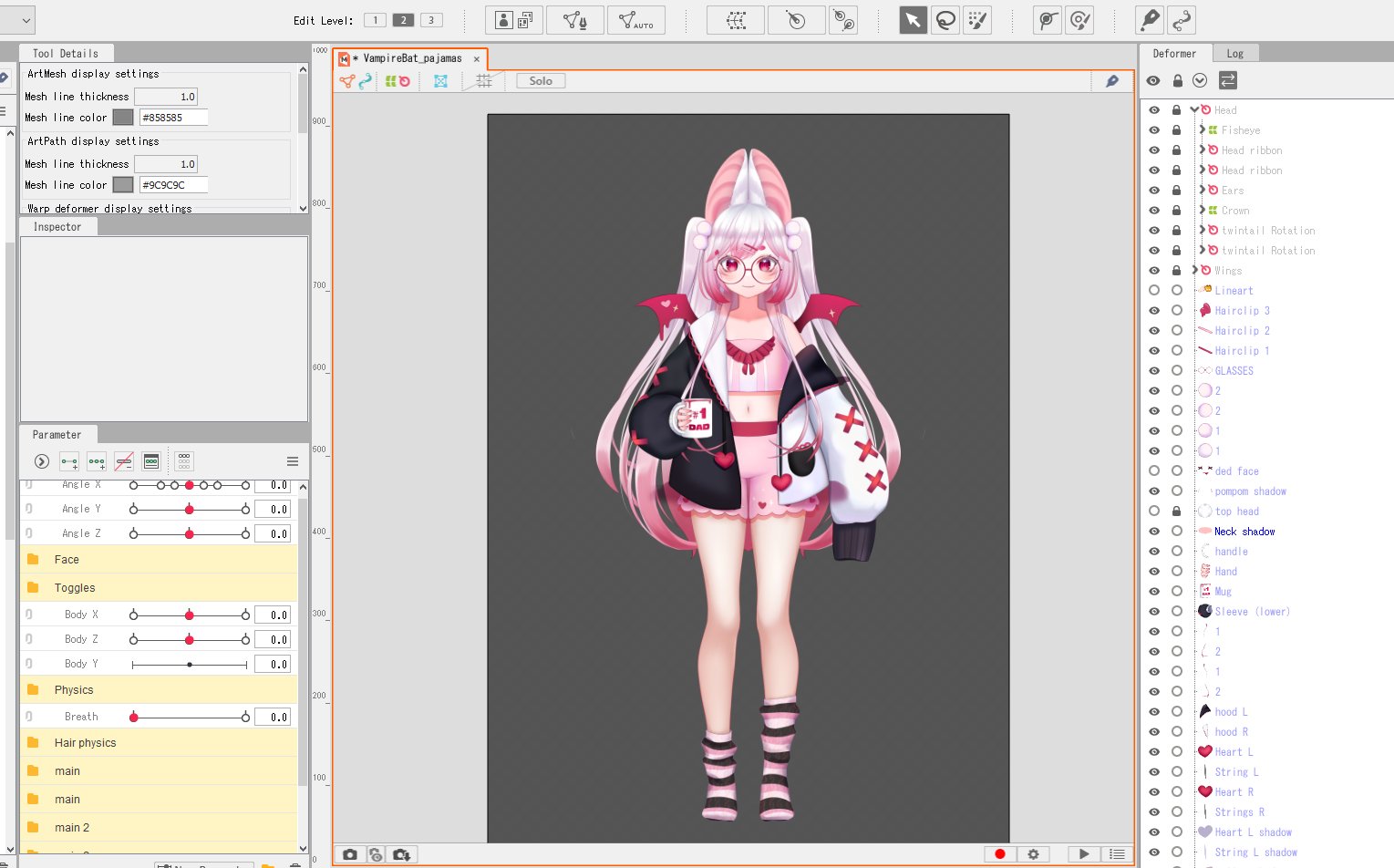The image size is (1394, 868).
Task: Select the Tool Details tab
Action: [66, 54]
